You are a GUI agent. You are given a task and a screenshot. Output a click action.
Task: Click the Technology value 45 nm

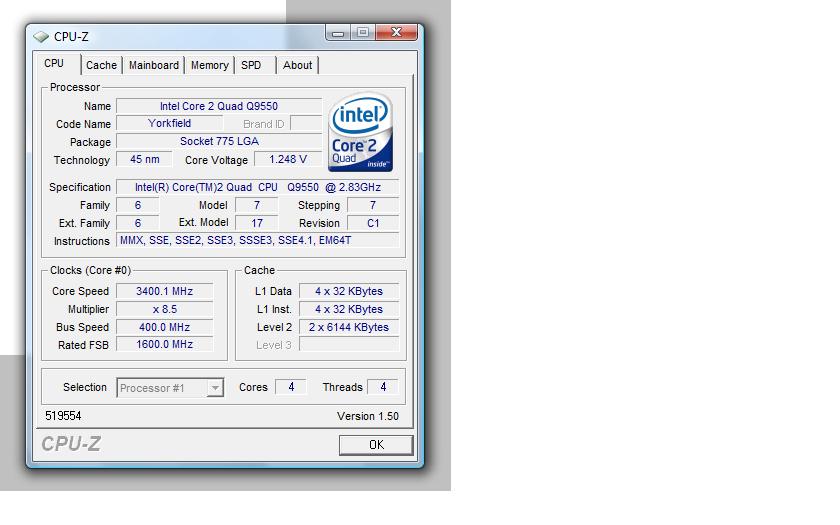[145, 159]
